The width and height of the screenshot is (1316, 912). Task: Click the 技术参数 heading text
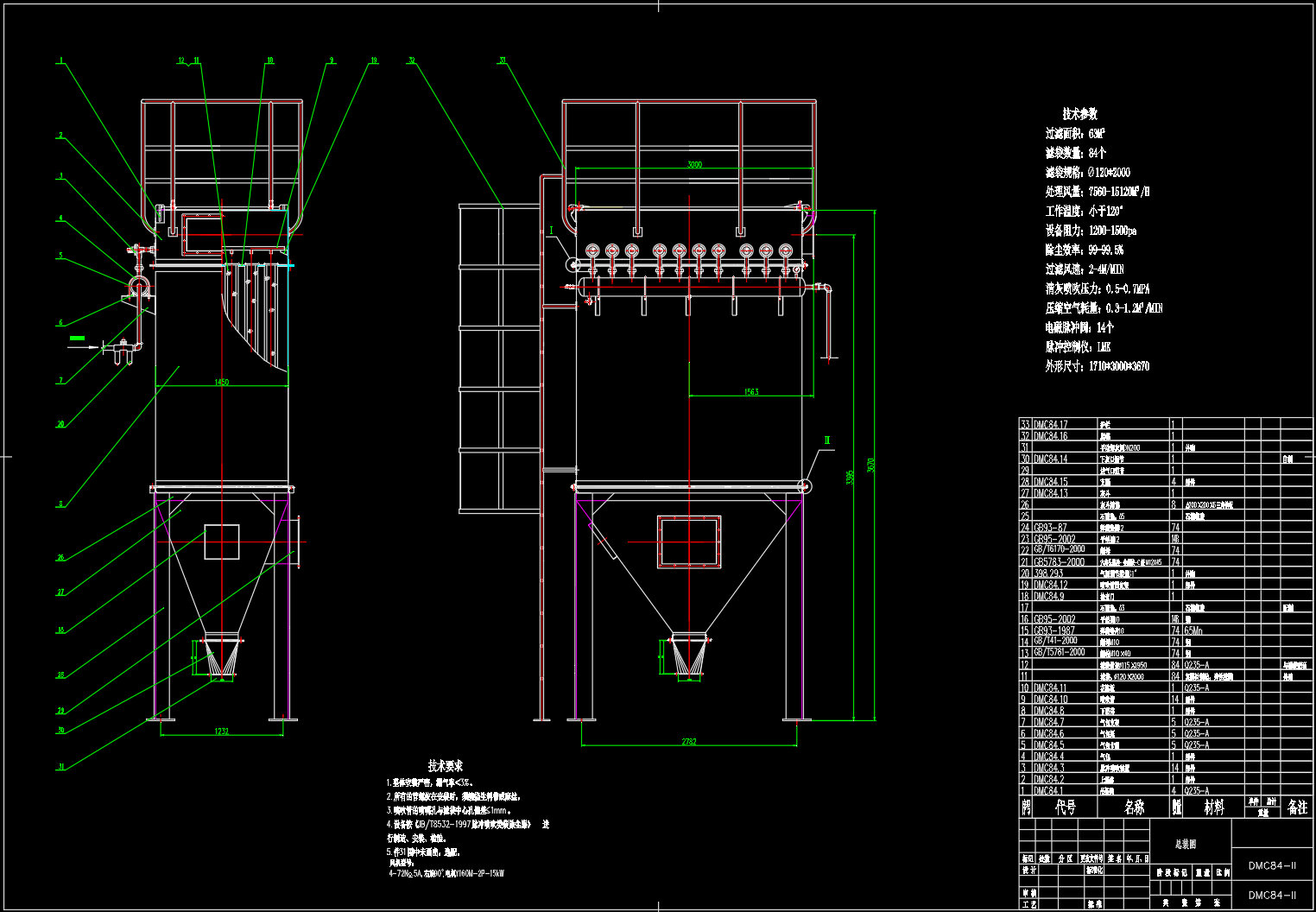pos(1079,114)
